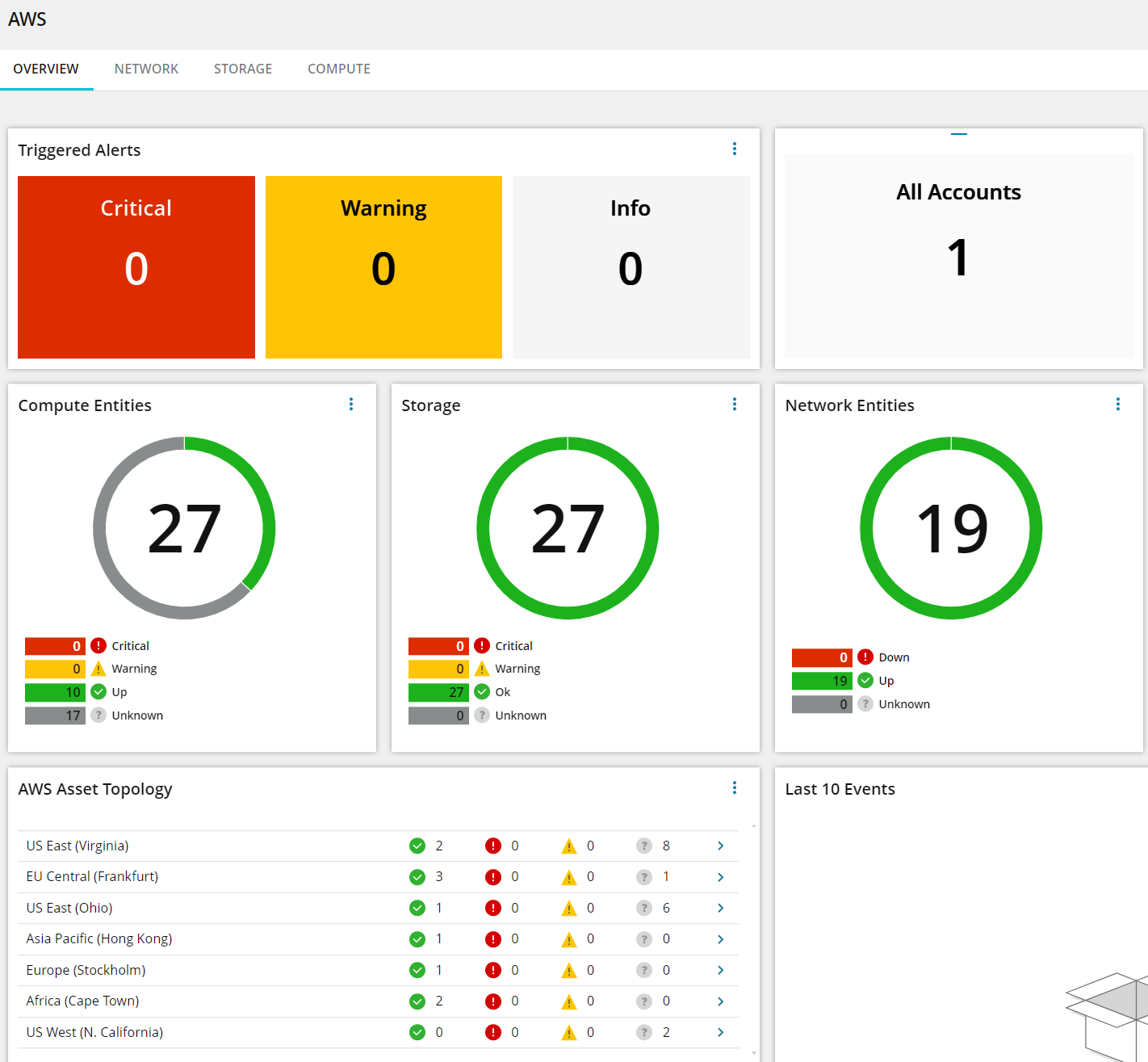Click the Compute Entities Critical status icon

(98, 645)
